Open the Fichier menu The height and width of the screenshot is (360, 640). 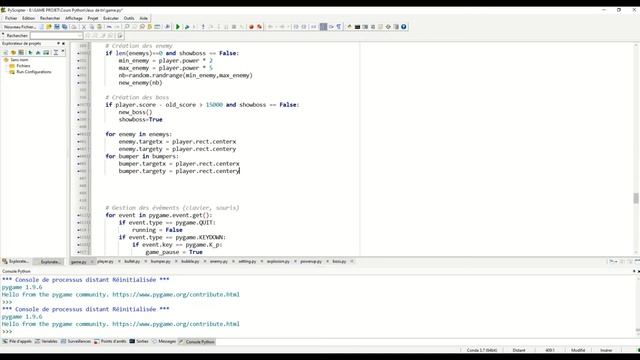point(11,18)
